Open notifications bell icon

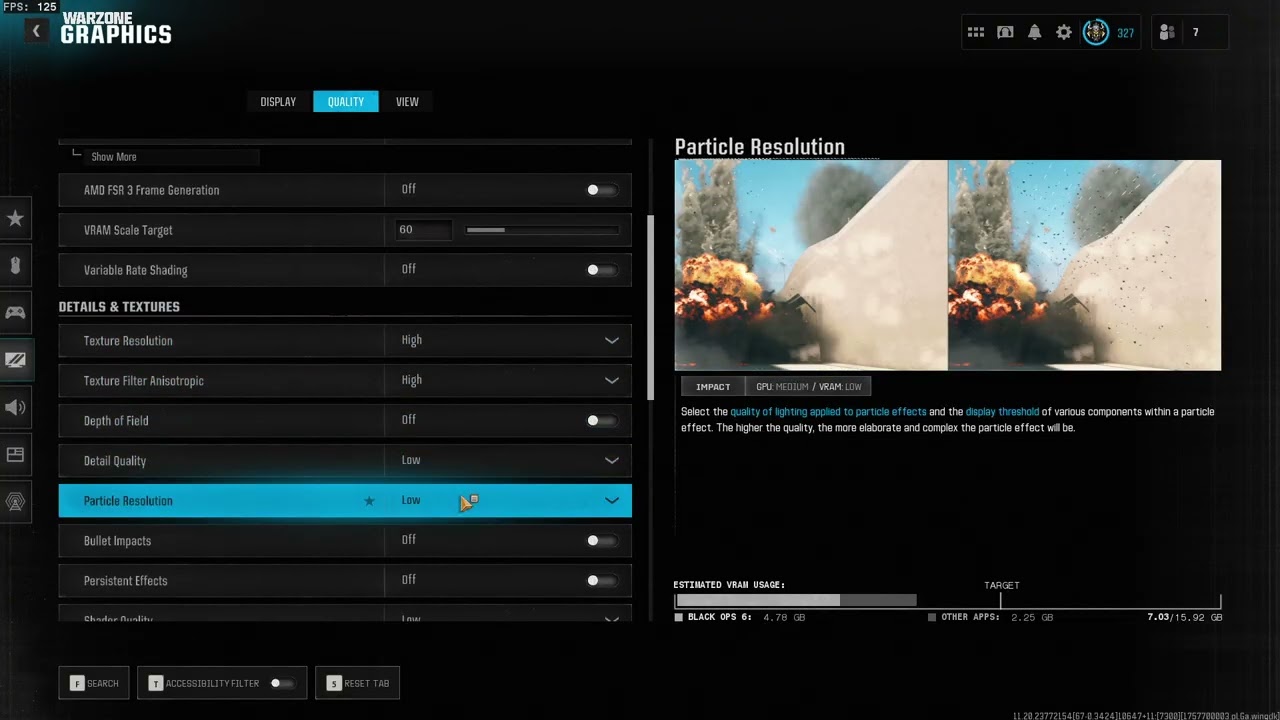1035,33
